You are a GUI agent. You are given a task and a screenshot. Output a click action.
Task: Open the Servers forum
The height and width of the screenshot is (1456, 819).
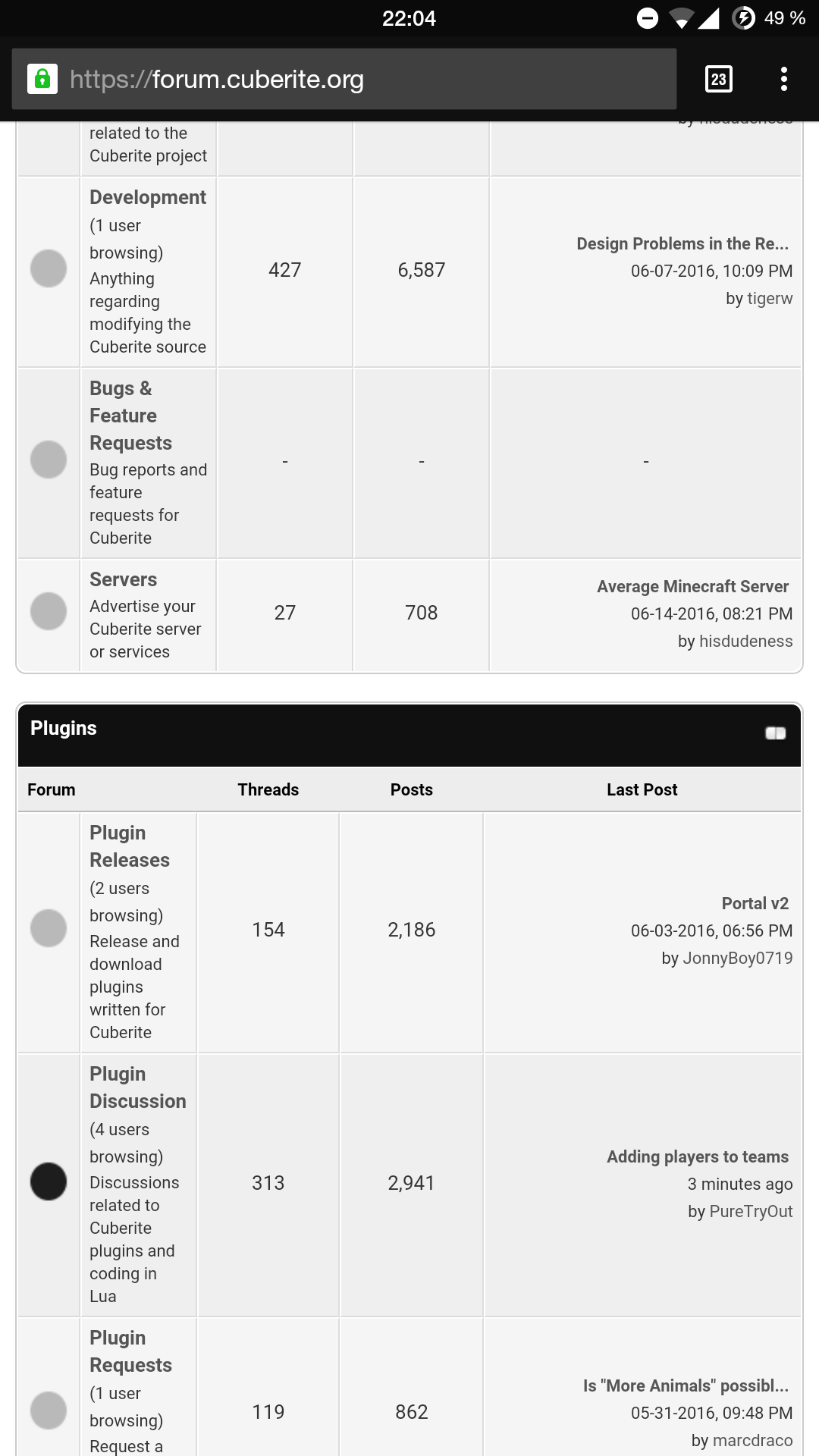123,579
